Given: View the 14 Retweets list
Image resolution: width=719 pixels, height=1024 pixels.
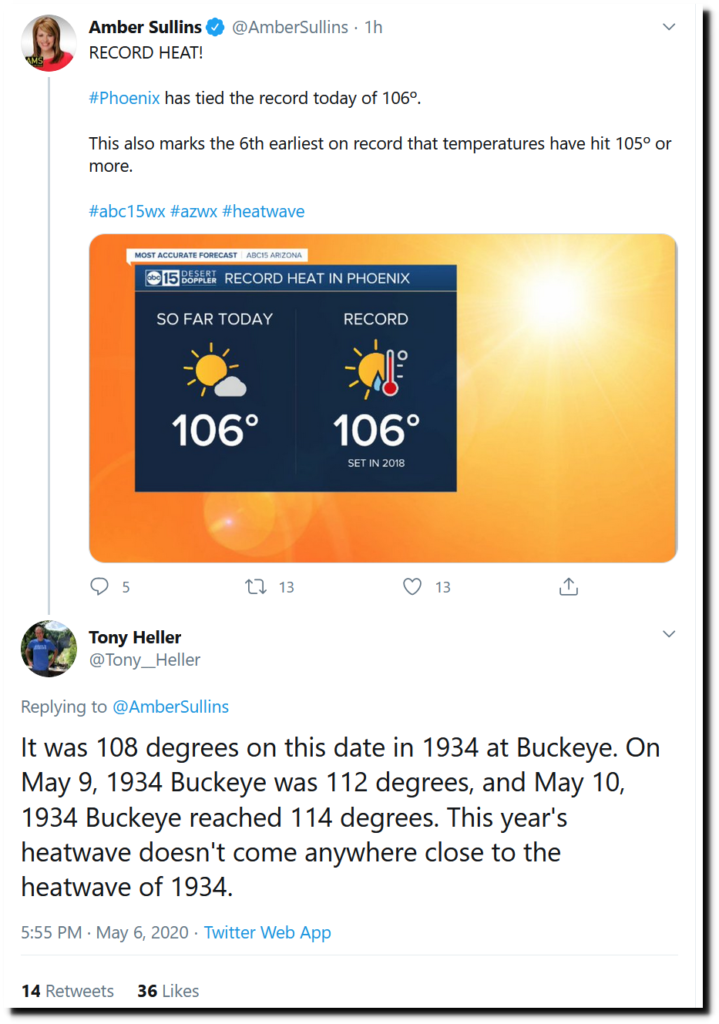Looking at the screenshot, I should click(x=67, y=991).
